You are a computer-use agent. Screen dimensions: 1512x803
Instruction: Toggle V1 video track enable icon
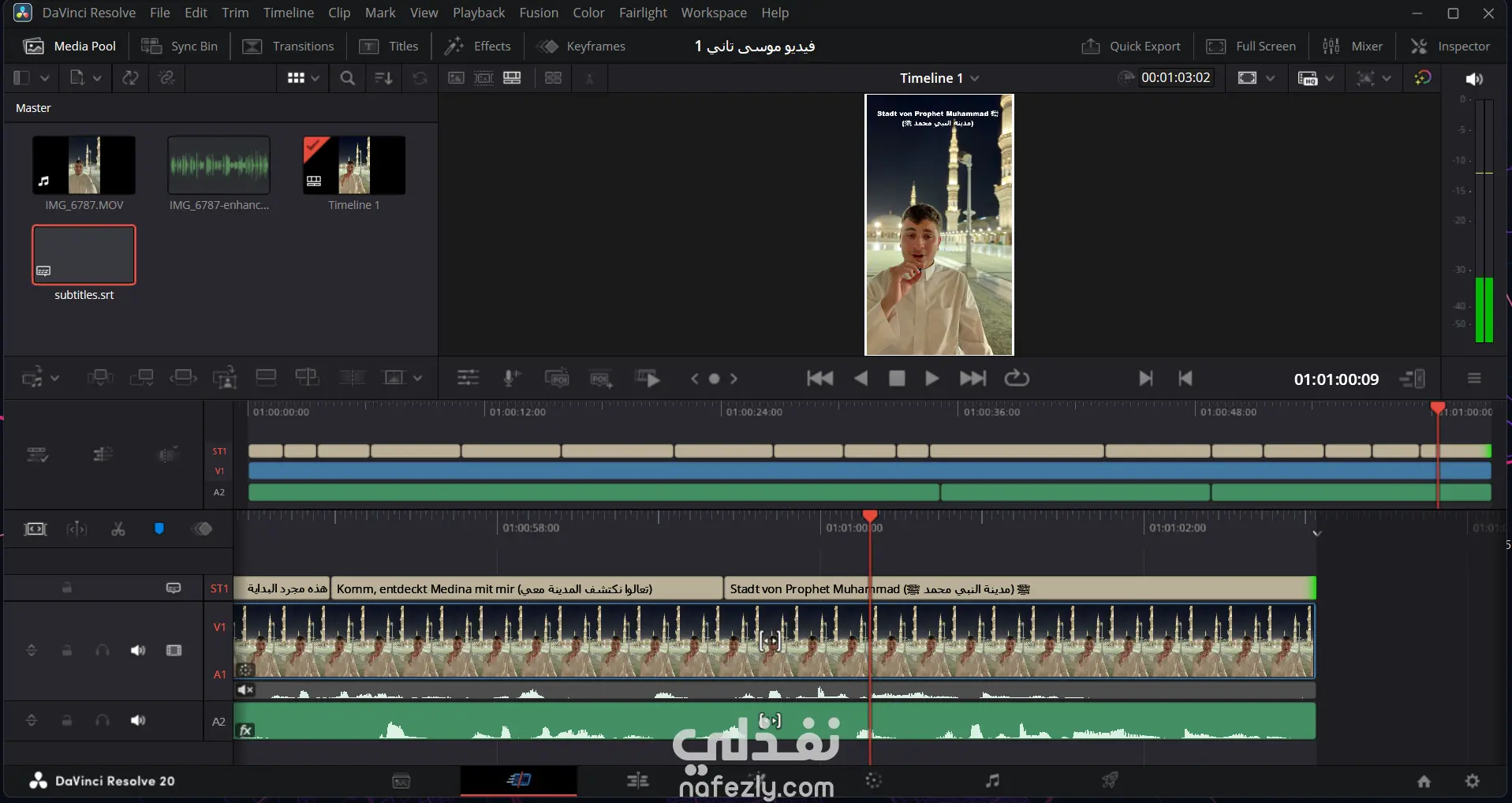click(174, 651)
